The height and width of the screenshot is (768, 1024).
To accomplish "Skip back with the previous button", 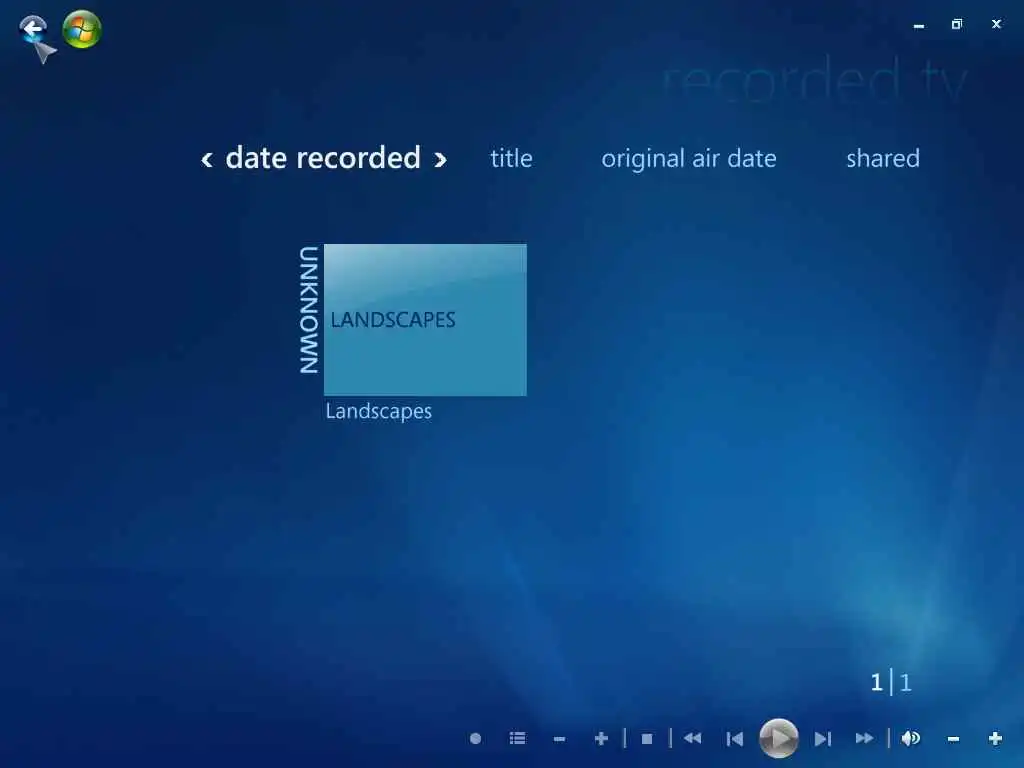I will [735, 739].
